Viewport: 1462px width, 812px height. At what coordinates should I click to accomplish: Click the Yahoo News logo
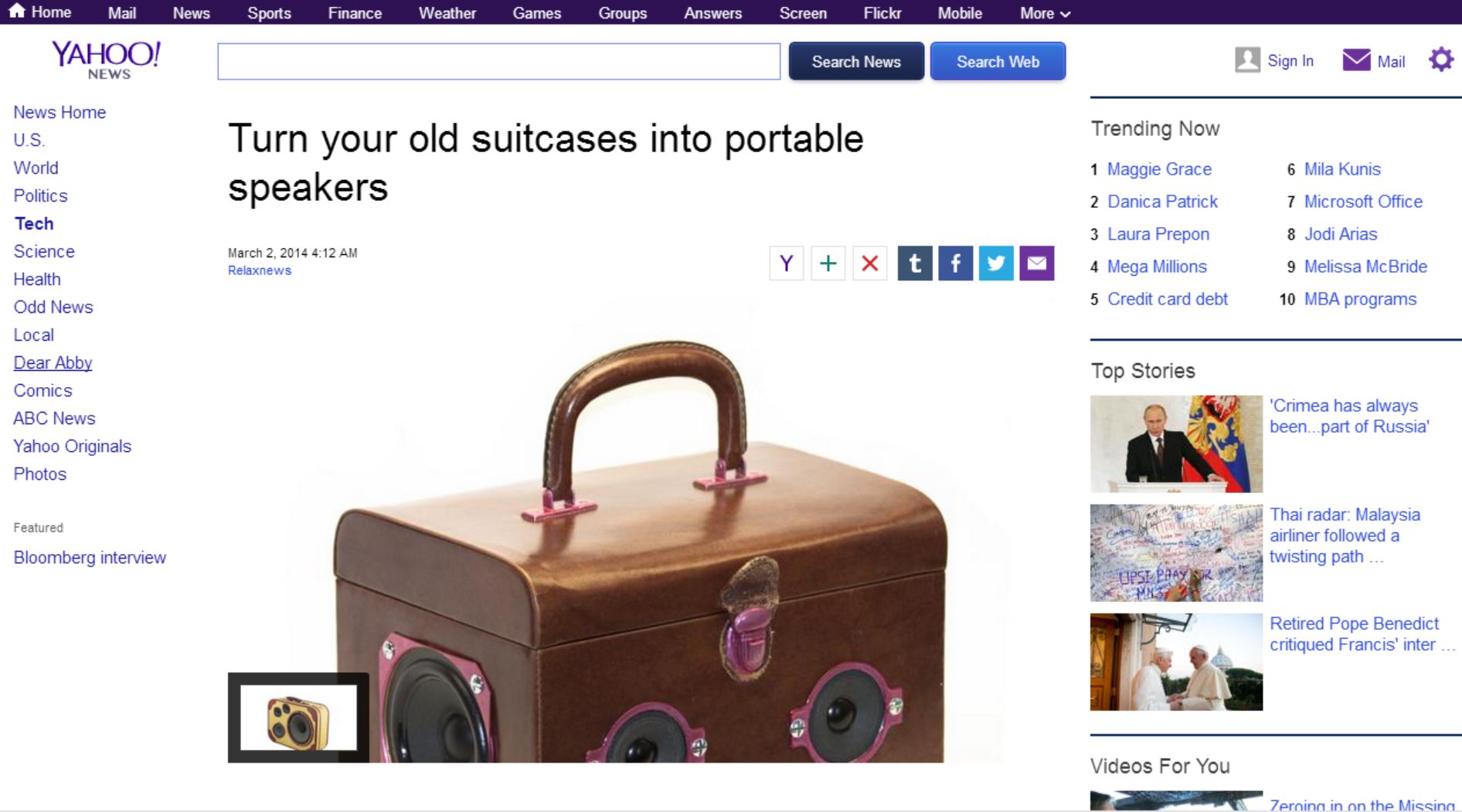[107, 60]
